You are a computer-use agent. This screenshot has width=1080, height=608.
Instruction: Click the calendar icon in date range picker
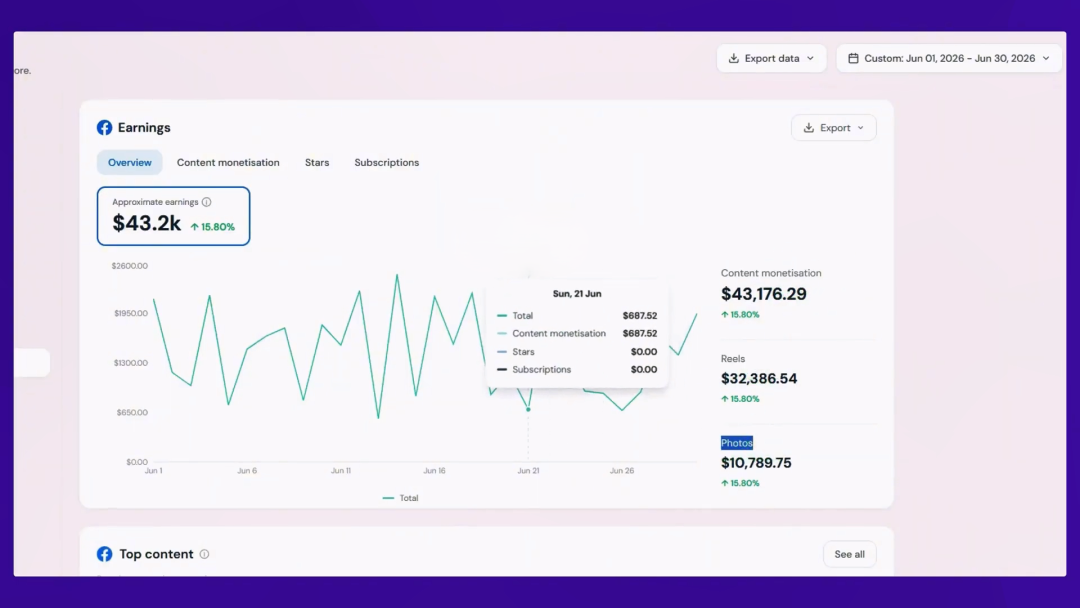point(853,59)
